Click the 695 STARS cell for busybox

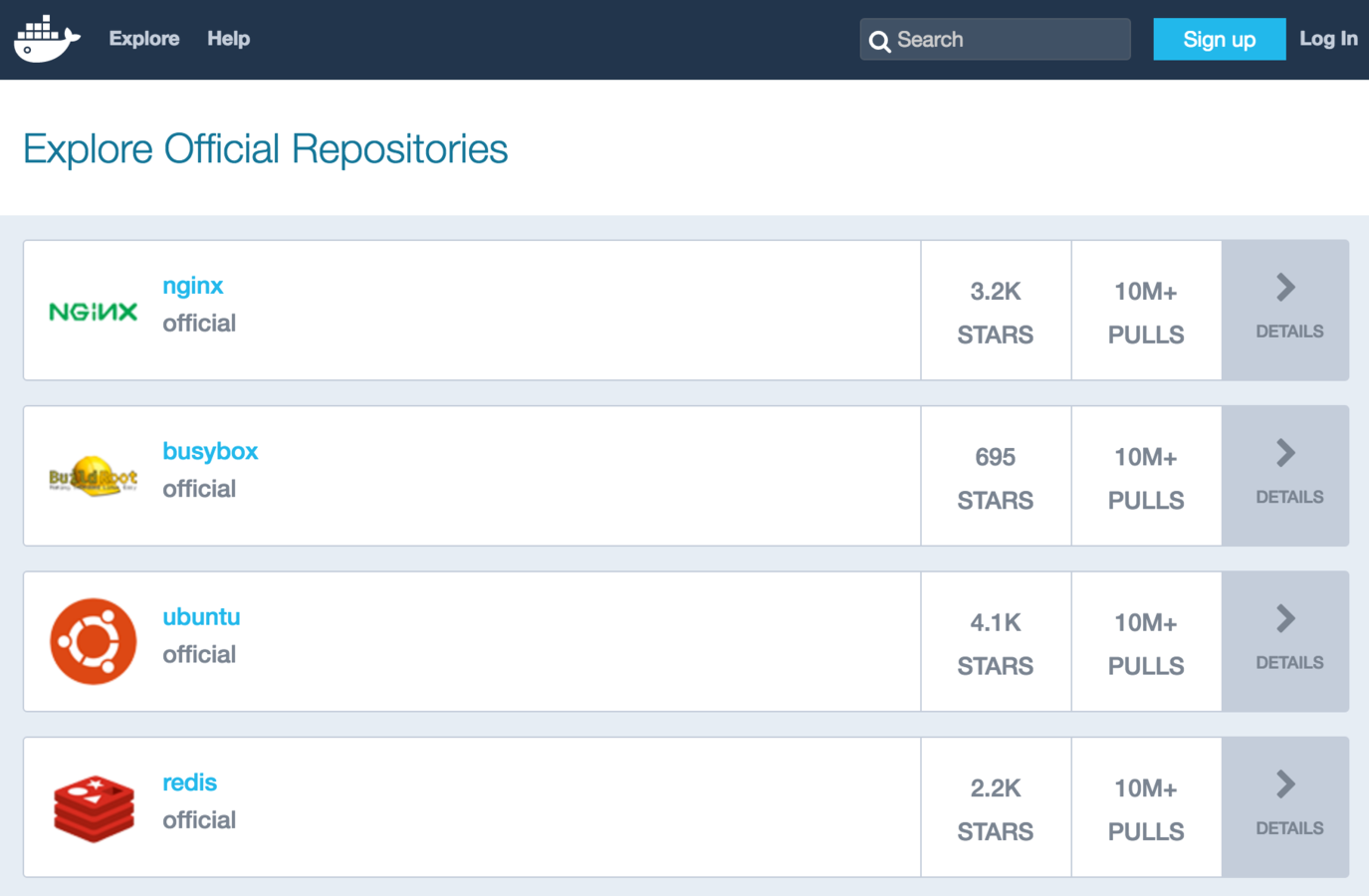(x=996, y=476)
